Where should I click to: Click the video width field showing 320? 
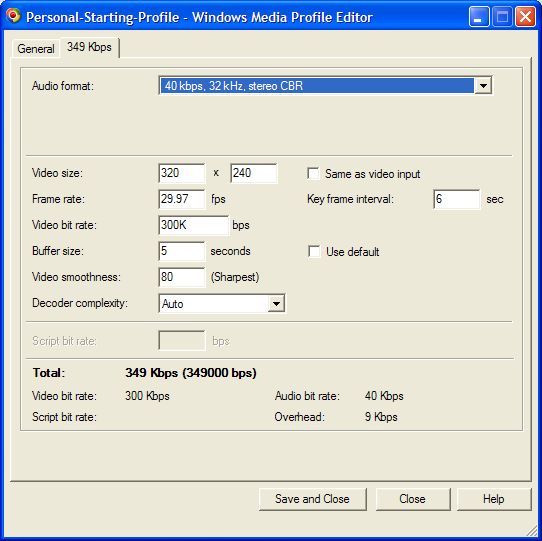[x=182, y=173]
